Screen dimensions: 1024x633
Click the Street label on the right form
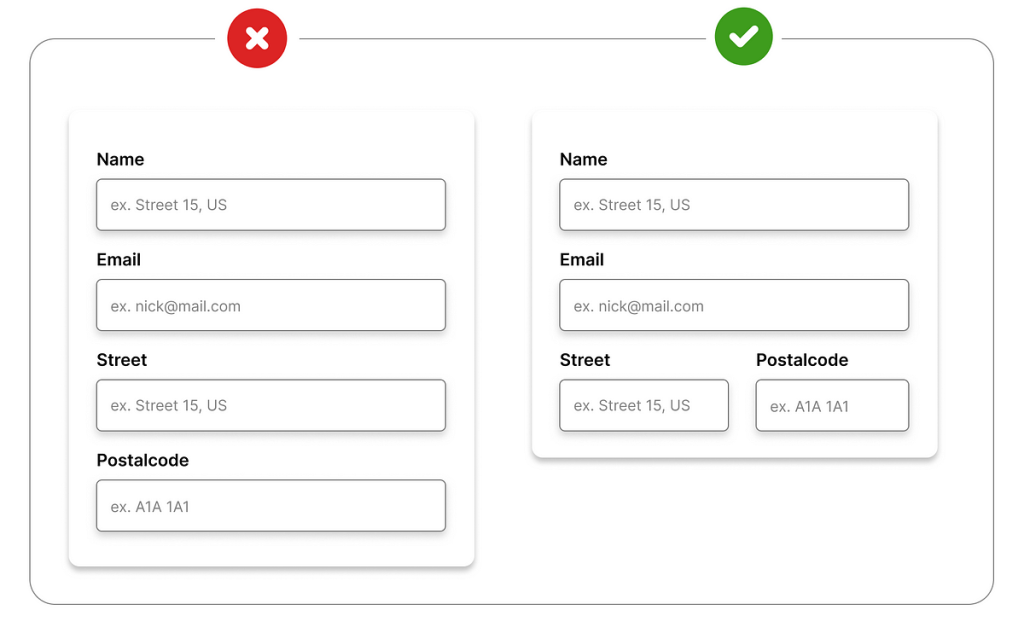pyautogui.click(x=585, y=360)
